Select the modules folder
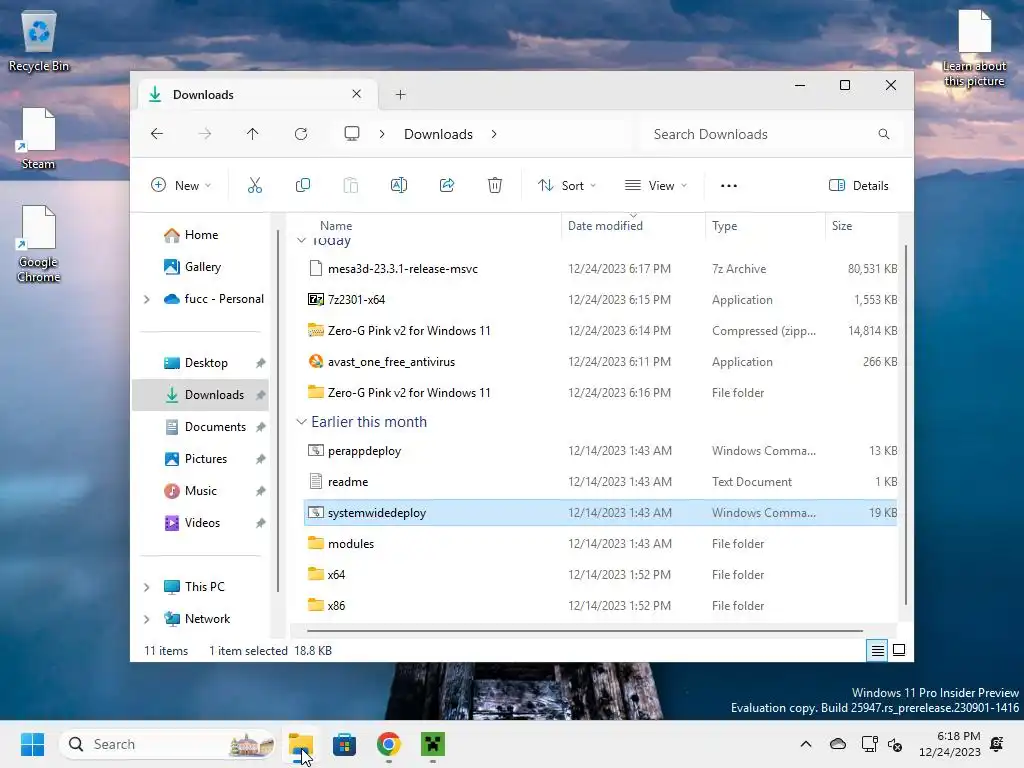This screenshot has width=1024, height=768. click(601, 544)
